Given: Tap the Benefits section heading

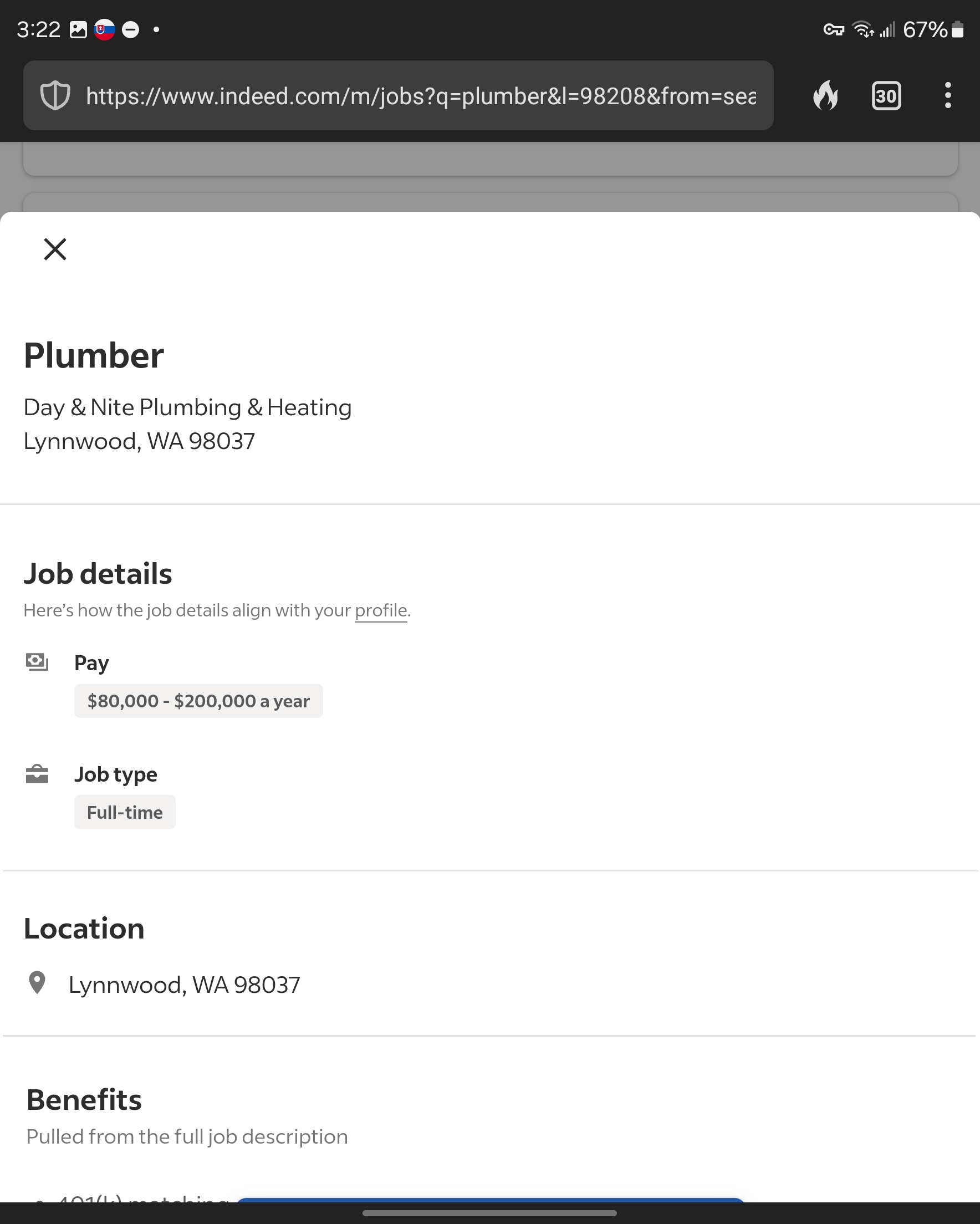Looking at the screenshot, I should point(84,1100).
